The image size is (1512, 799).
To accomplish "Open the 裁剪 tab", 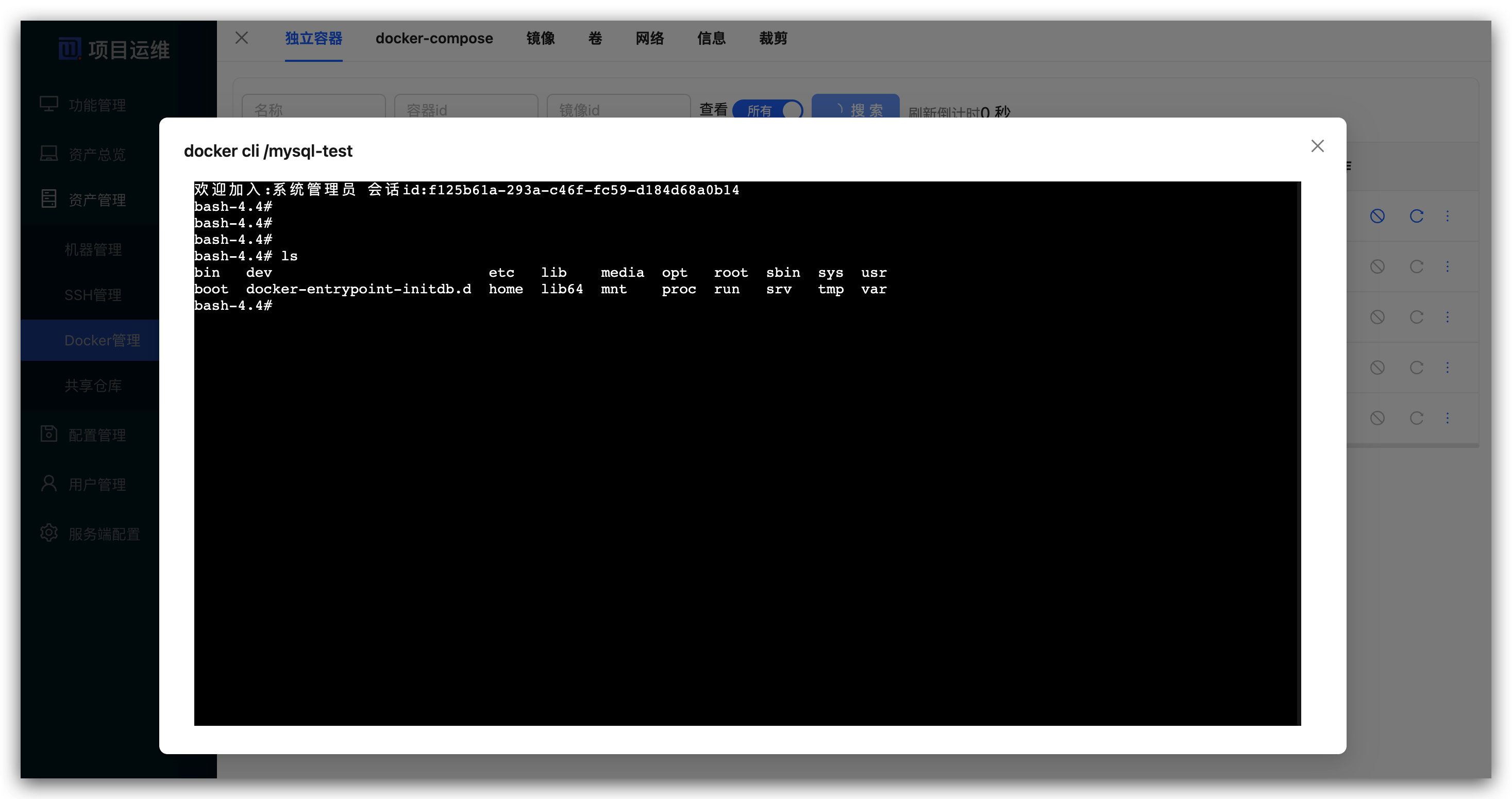I will click(x=772, y=38).
